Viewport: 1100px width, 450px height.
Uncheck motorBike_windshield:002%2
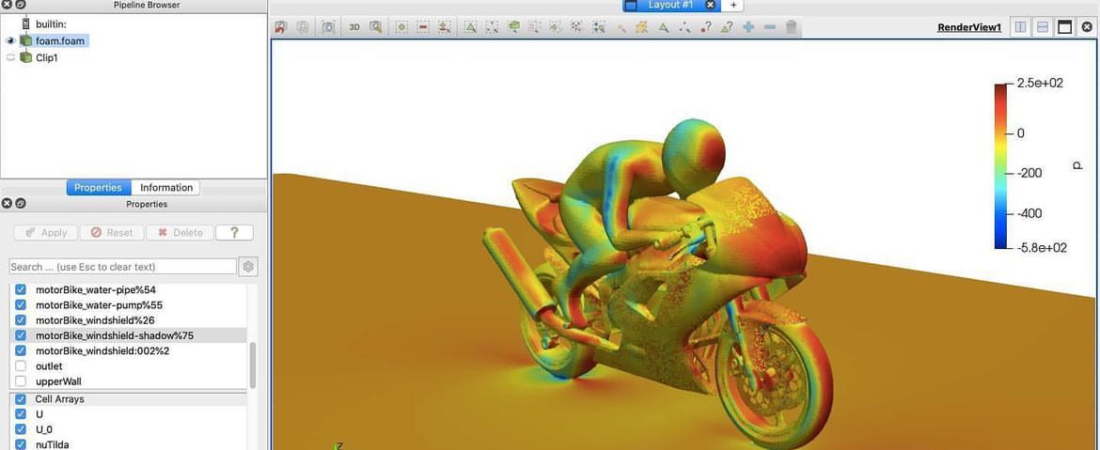(20, 350)
